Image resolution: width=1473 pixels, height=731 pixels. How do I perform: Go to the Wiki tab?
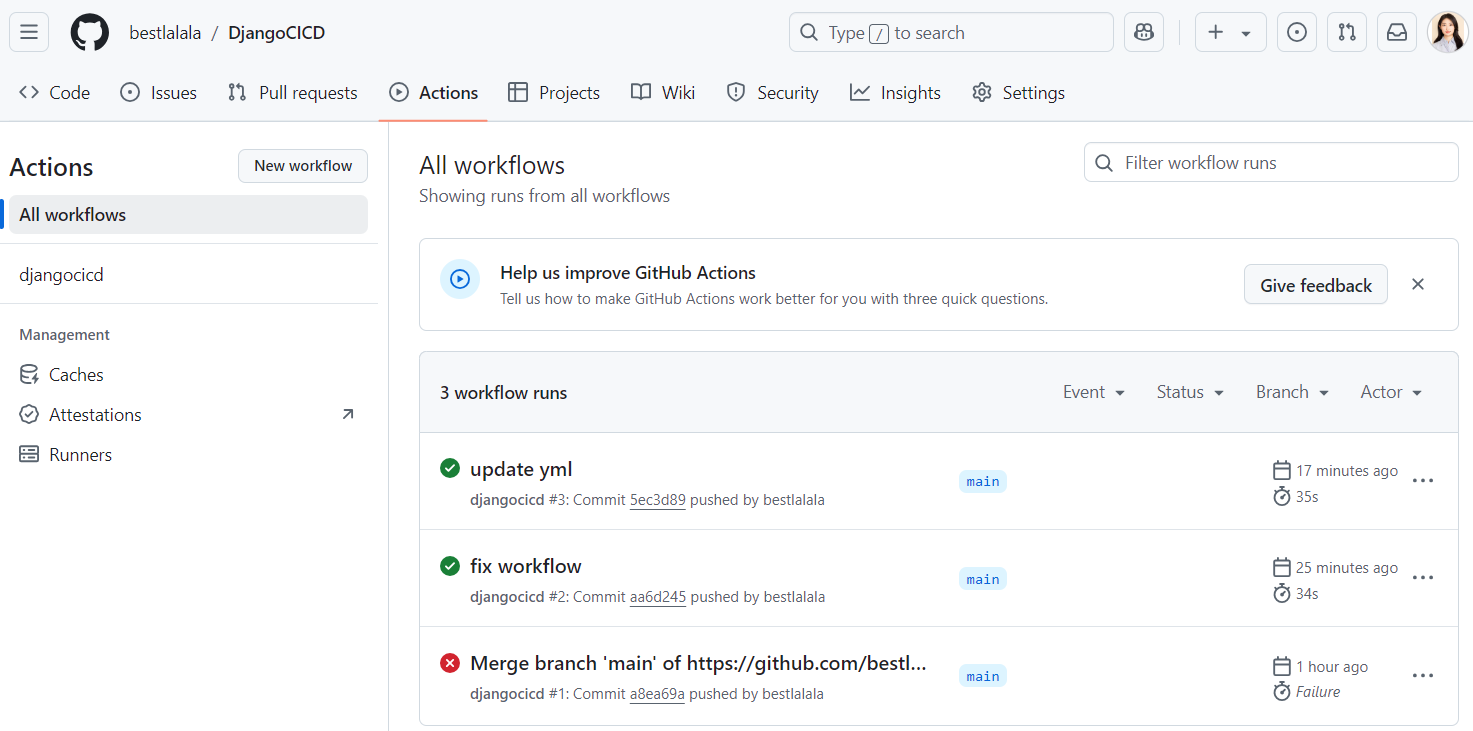pyautogui.click(x=663, y=93)
